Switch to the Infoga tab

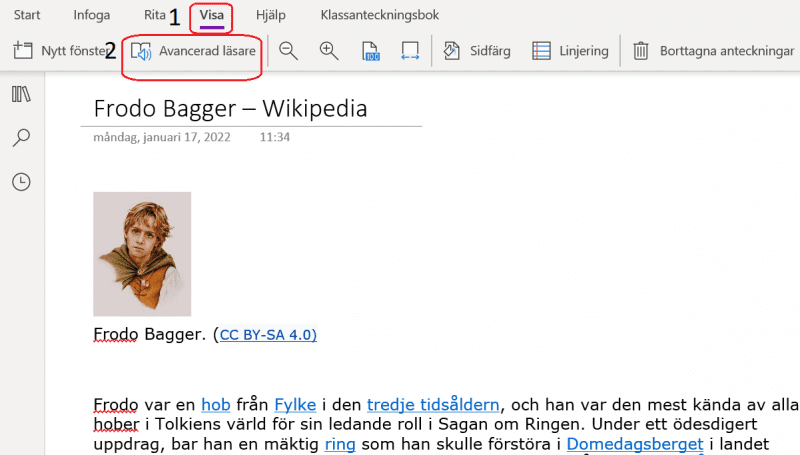92,15
